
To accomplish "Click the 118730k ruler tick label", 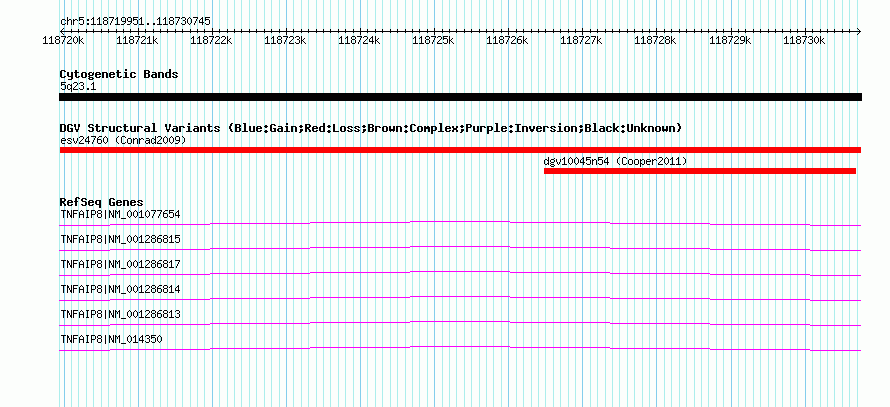I will click(804, 40).
